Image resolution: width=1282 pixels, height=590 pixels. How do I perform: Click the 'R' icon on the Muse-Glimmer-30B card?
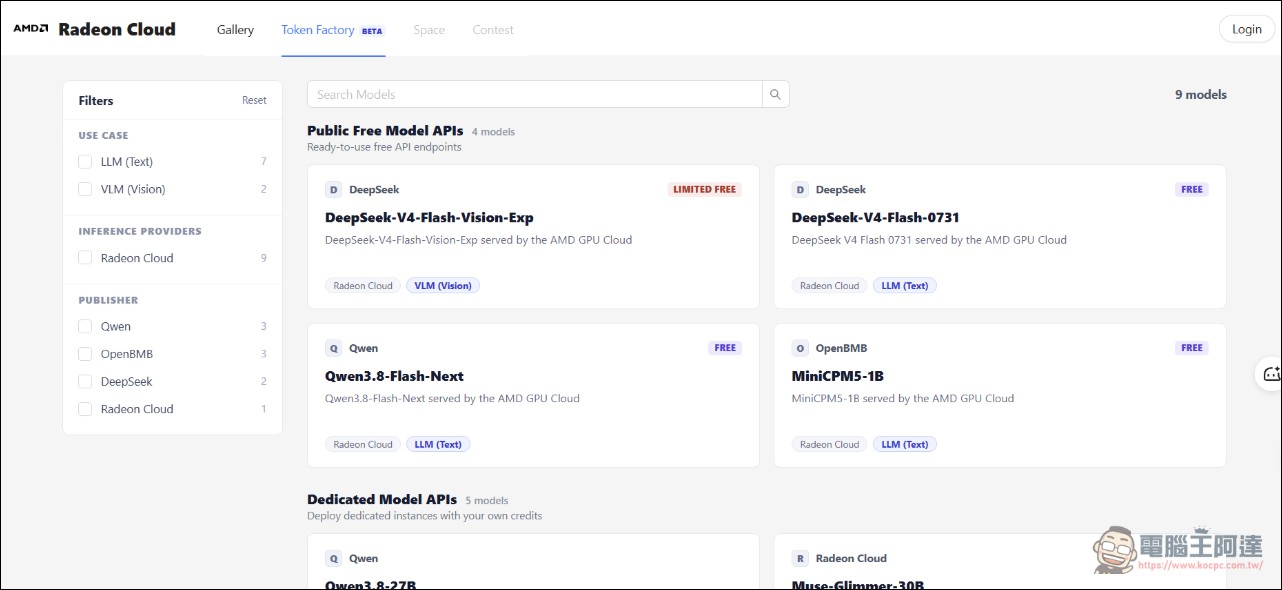[x=800, y=558]
